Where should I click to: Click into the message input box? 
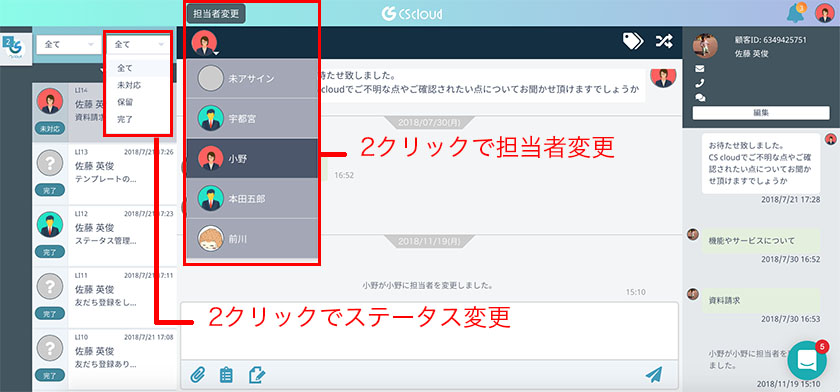[x=429, y=331]
